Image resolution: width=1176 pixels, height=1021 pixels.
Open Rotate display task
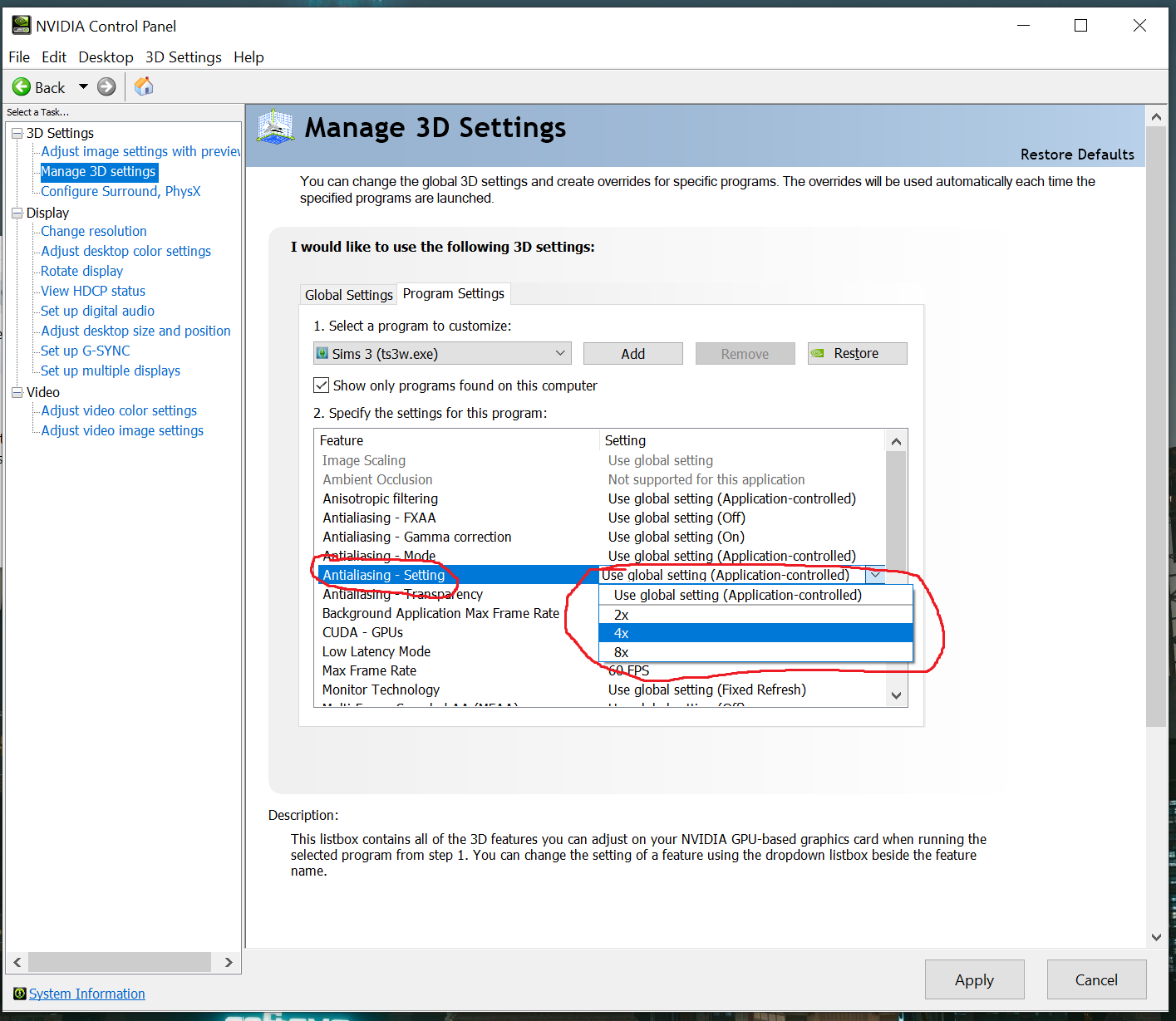click(81, 271)
